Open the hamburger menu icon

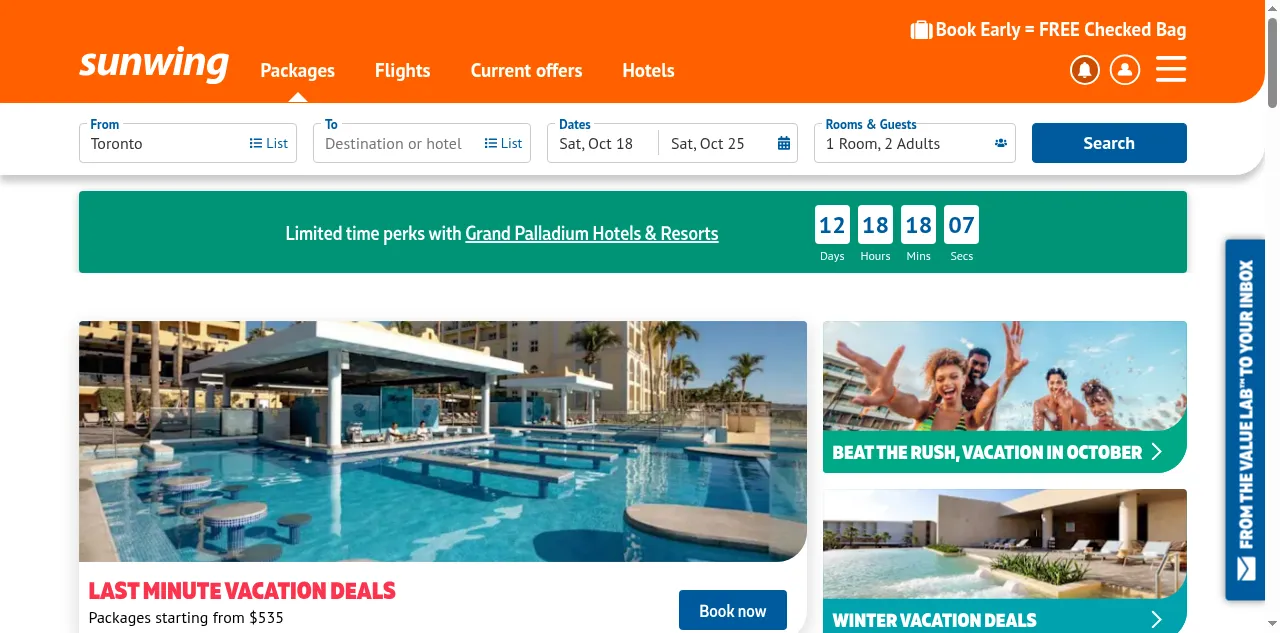coord(1171,69)
